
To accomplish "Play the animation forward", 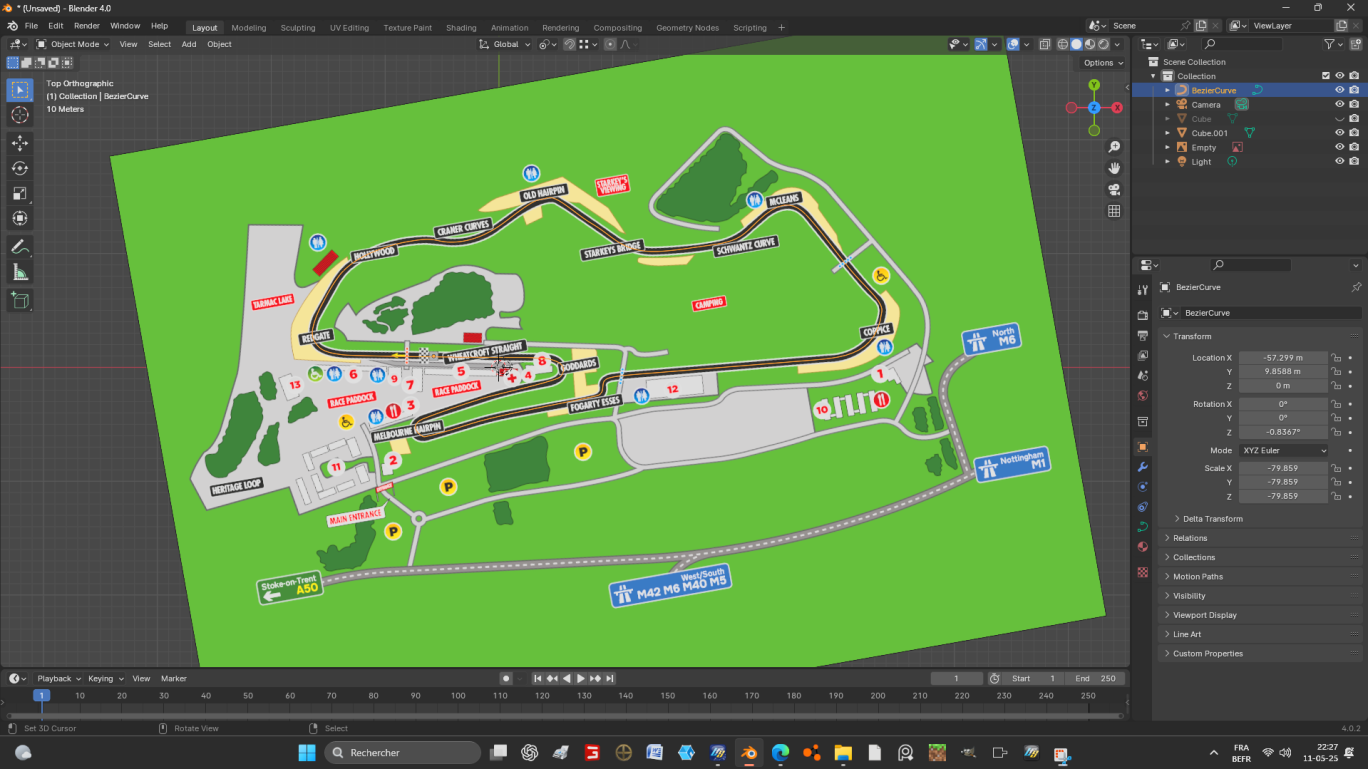I will (581, 679).
